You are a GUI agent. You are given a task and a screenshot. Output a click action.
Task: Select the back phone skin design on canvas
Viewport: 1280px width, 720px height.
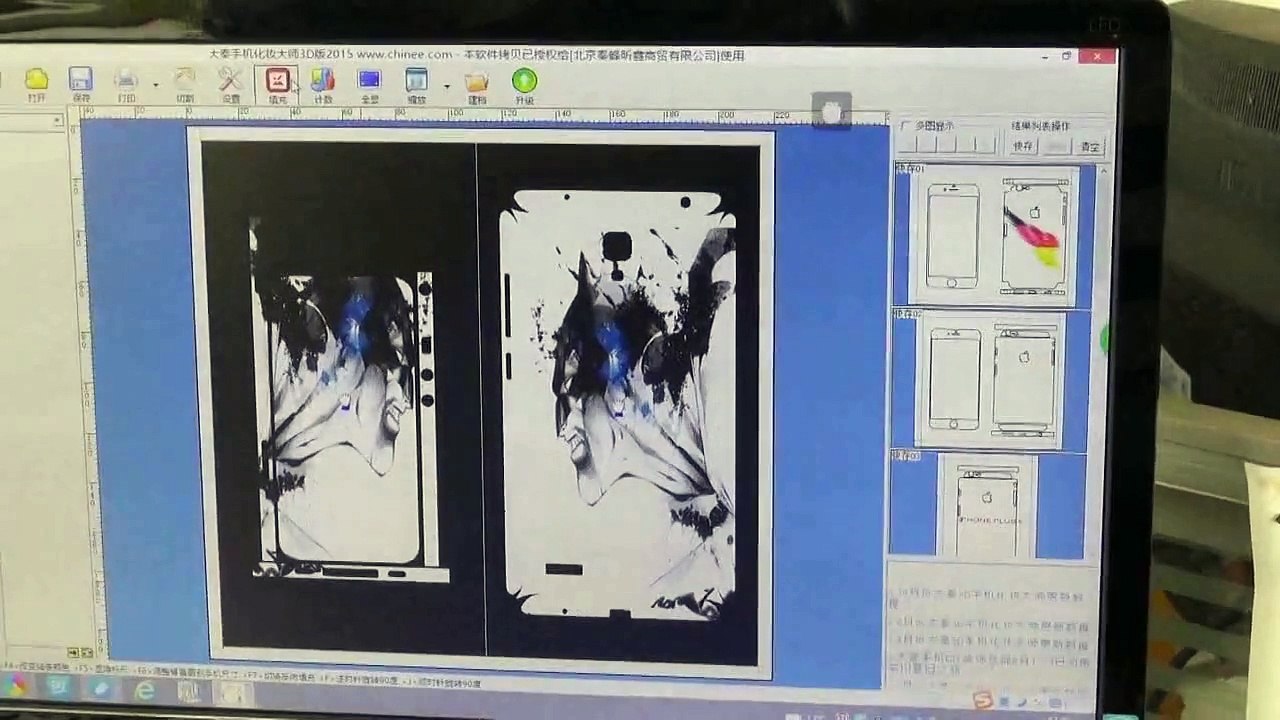[x=620, y=405]
